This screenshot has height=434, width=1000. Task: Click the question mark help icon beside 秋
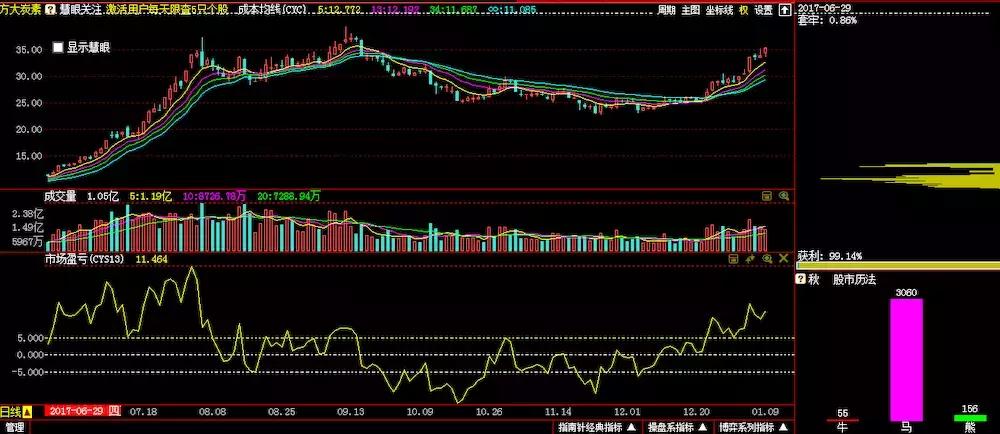click(x=801, y=280)
